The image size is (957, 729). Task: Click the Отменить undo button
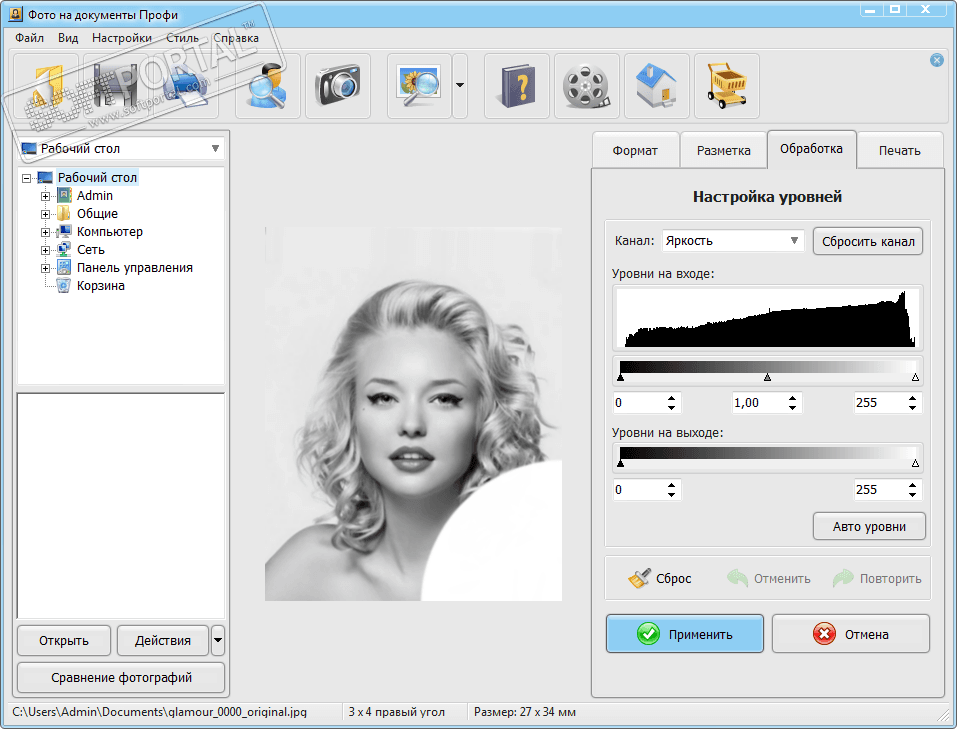(x=769, y=578)
